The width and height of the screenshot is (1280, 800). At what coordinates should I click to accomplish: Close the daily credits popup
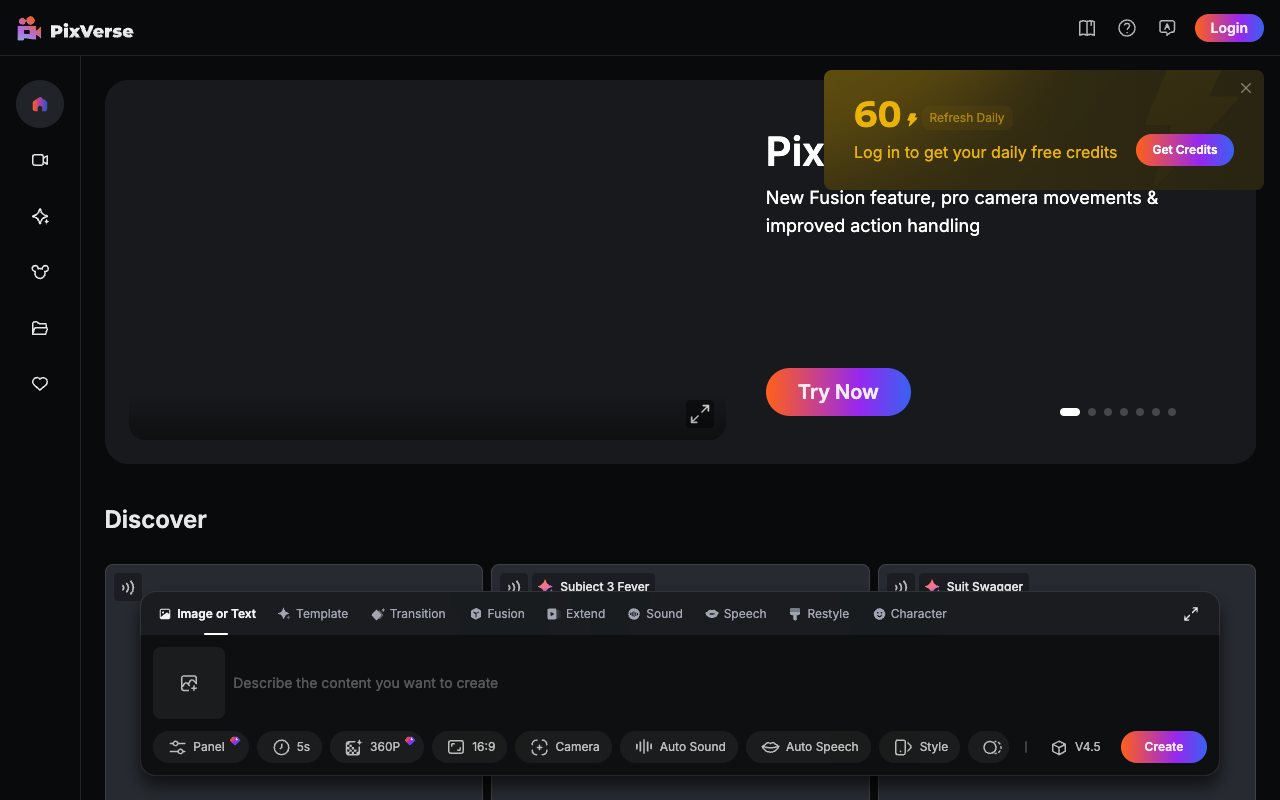[x=1246, y=88]
